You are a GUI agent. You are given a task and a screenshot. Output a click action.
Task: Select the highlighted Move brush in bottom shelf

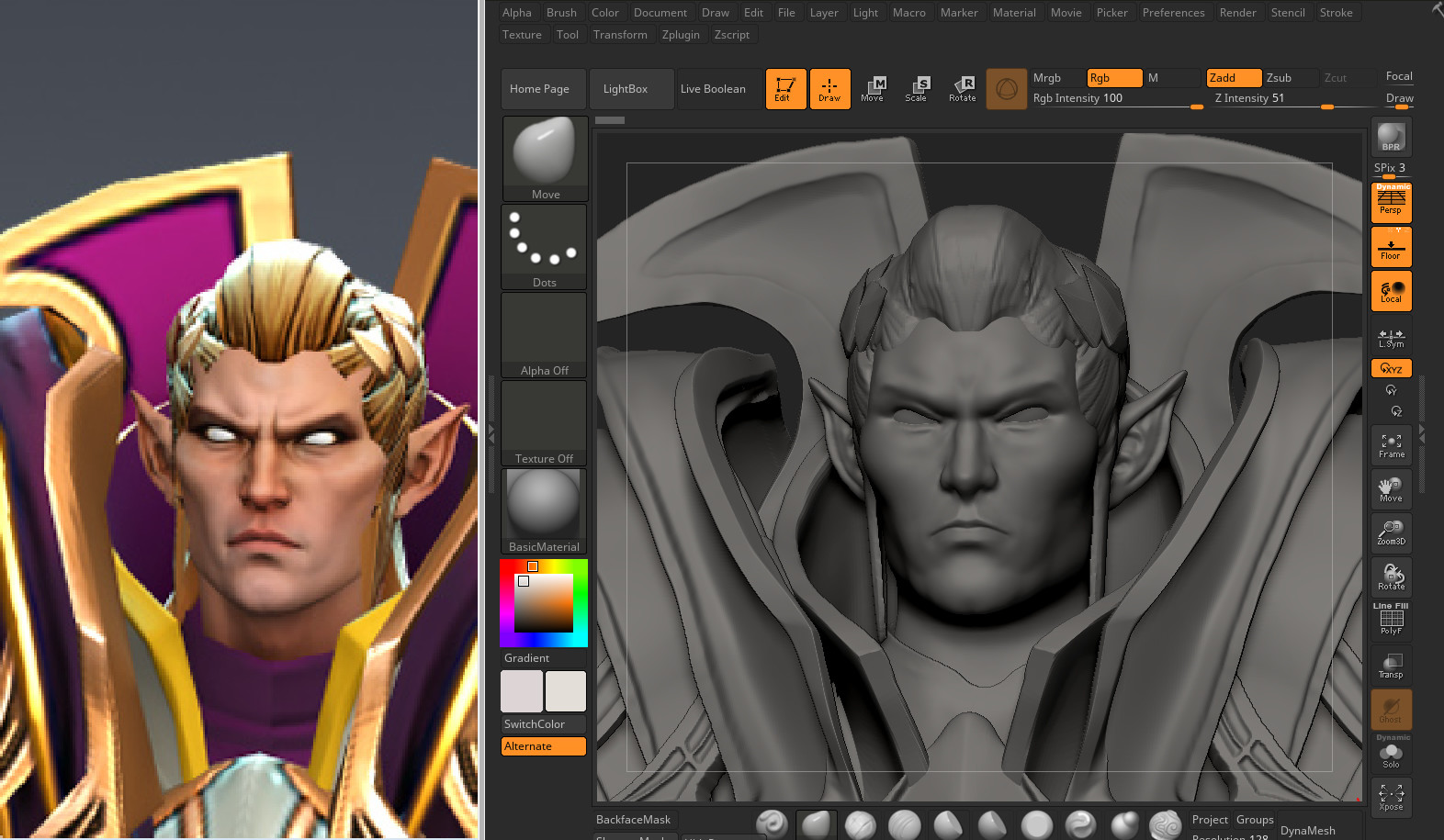point(816,824)
